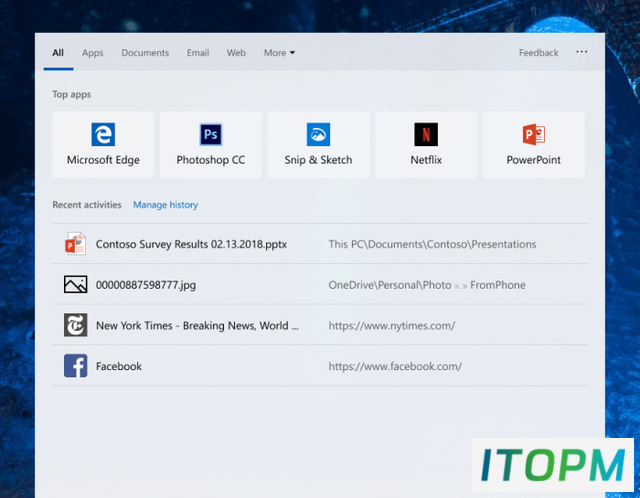This screenshot has height=498, width=640.
Task: Click the https://www.facebook.com/ URL
Action: [x=395, y=366]
